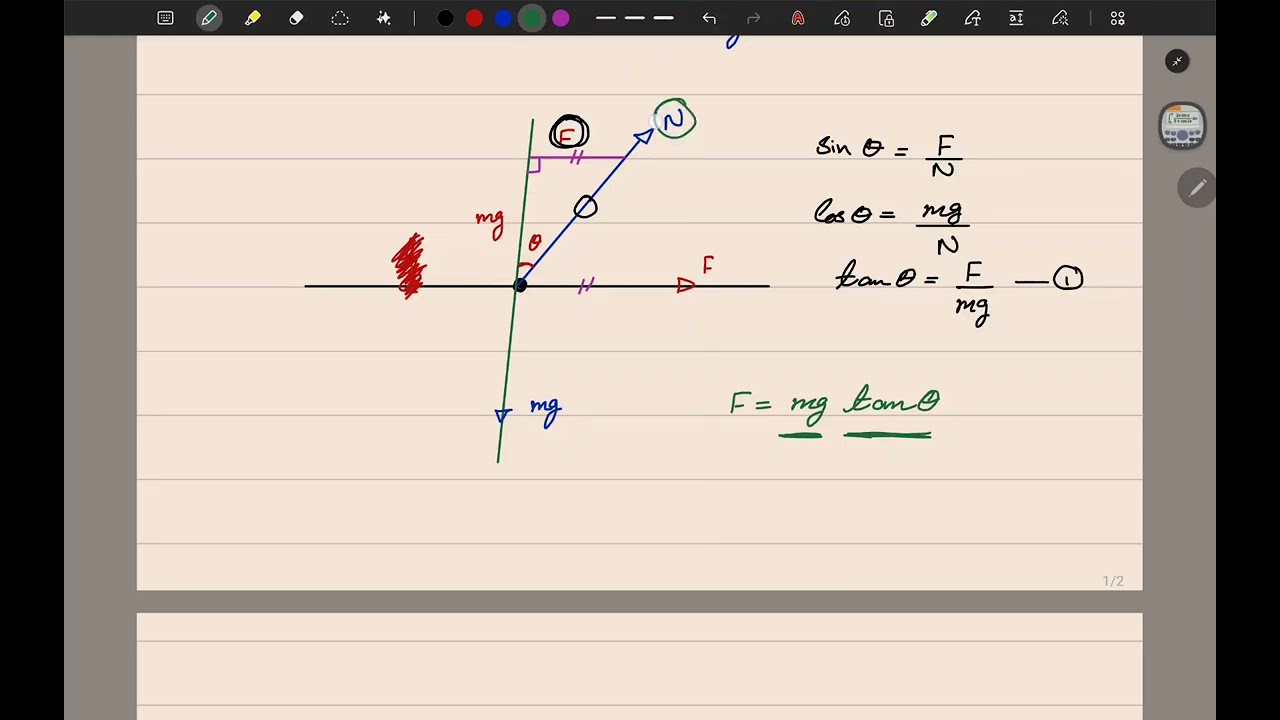Choose the purple pen color
Viewport: 1280px width, 720px height.
[561, 18]
